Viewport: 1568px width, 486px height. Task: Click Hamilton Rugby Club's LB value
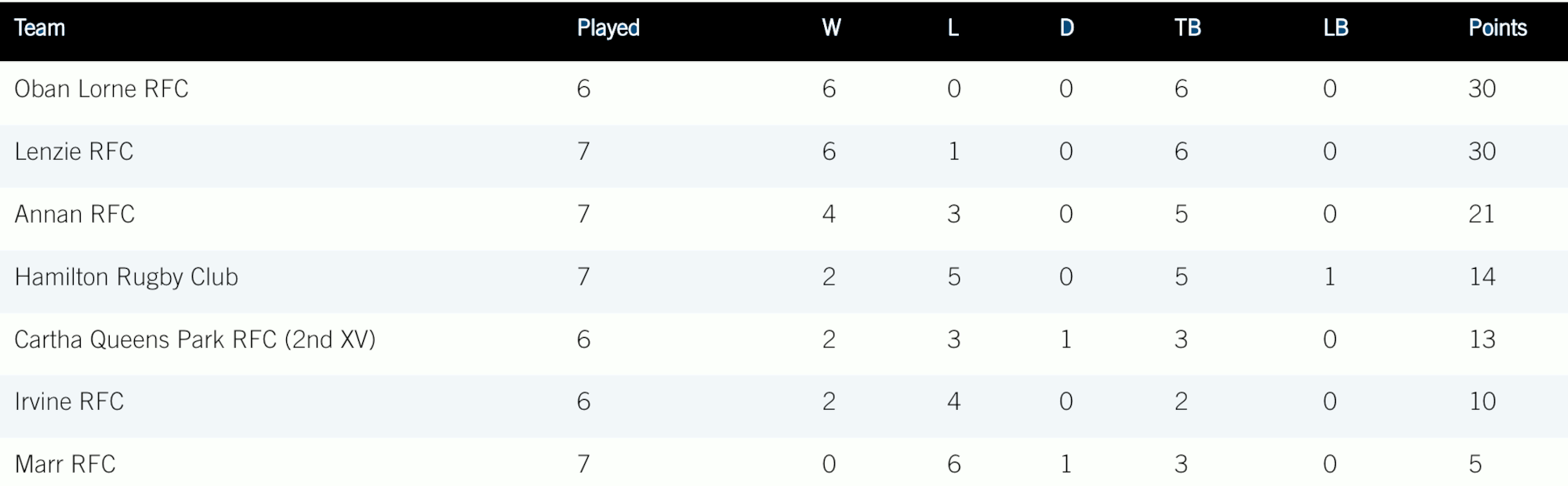1330,277
